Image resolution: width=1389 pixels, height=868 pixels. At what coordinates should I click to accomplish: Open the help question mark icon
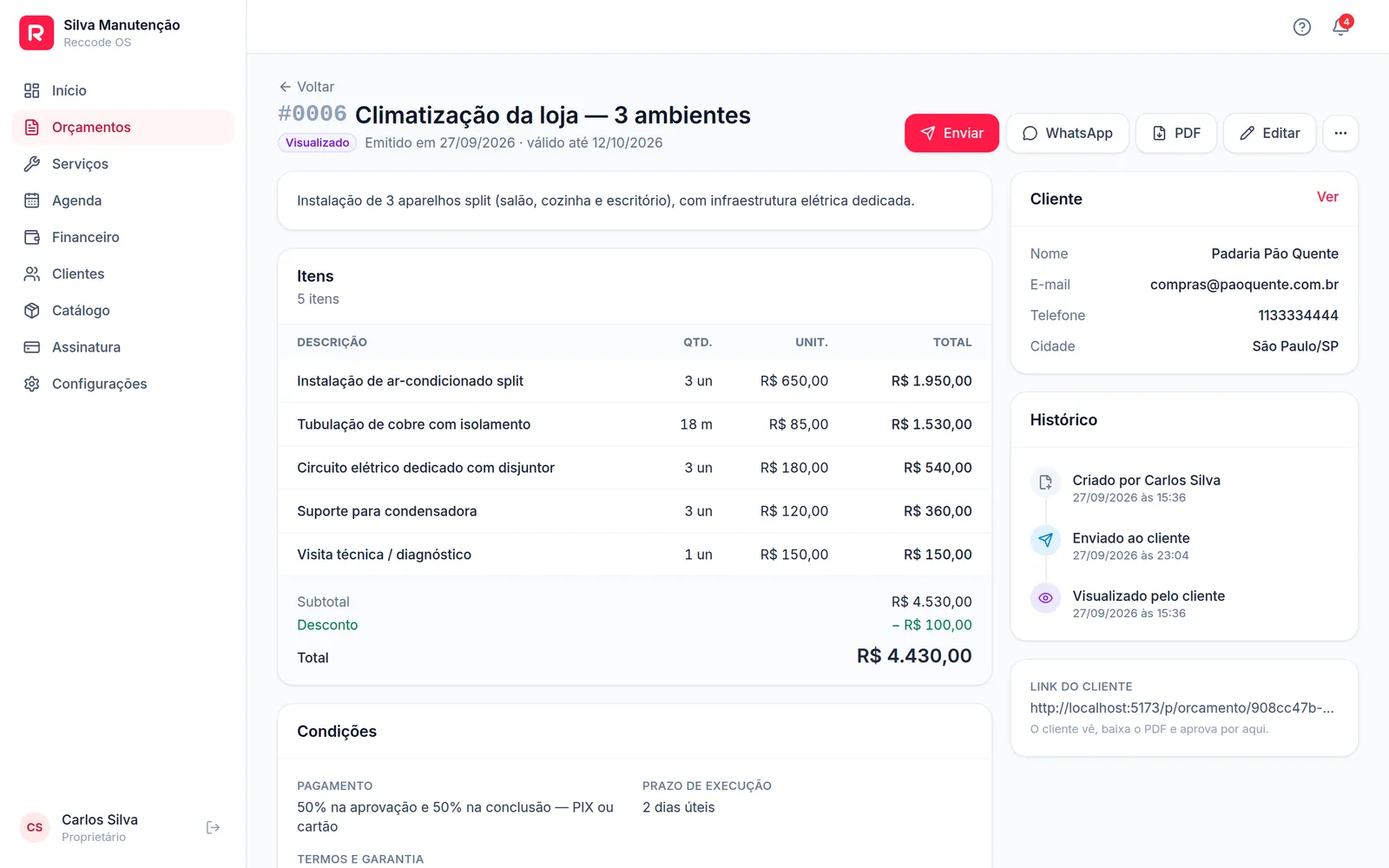(1301, 27)
